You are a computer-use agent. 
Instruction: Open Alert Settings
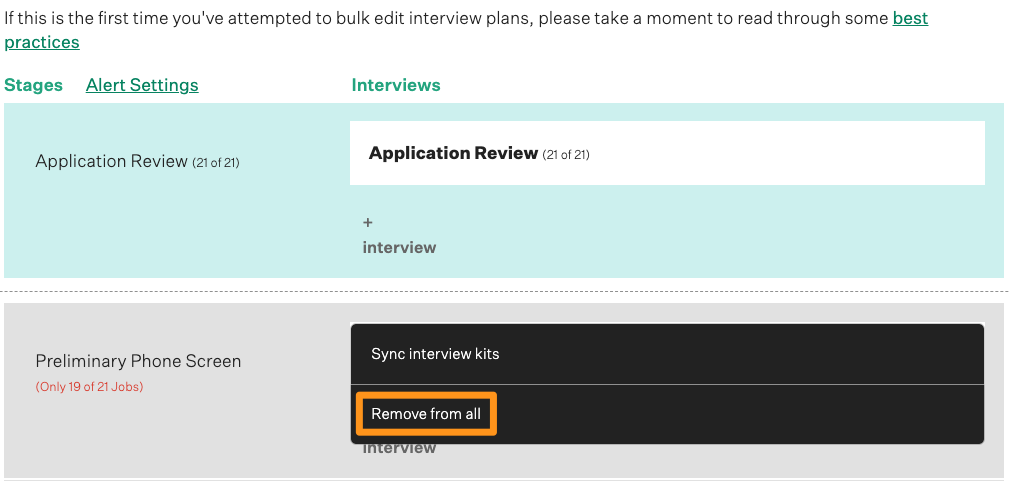142,85
